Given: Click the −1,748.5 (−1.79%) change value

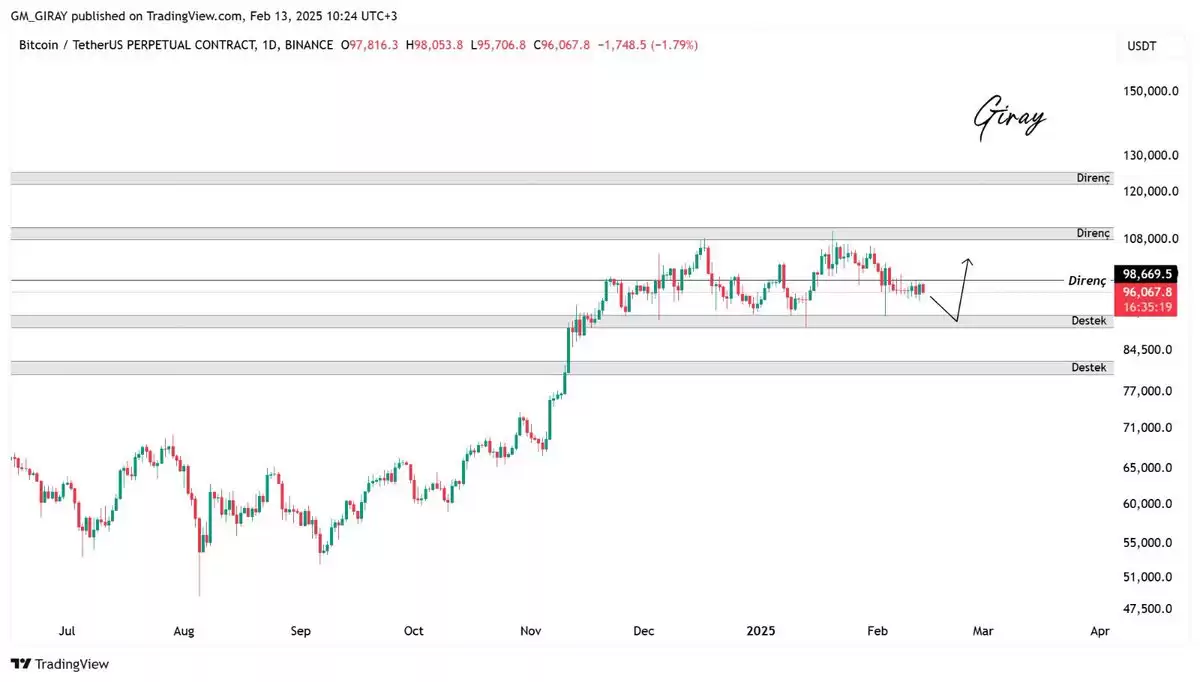Looking at the screenshot, I should (x=647, y=45).
